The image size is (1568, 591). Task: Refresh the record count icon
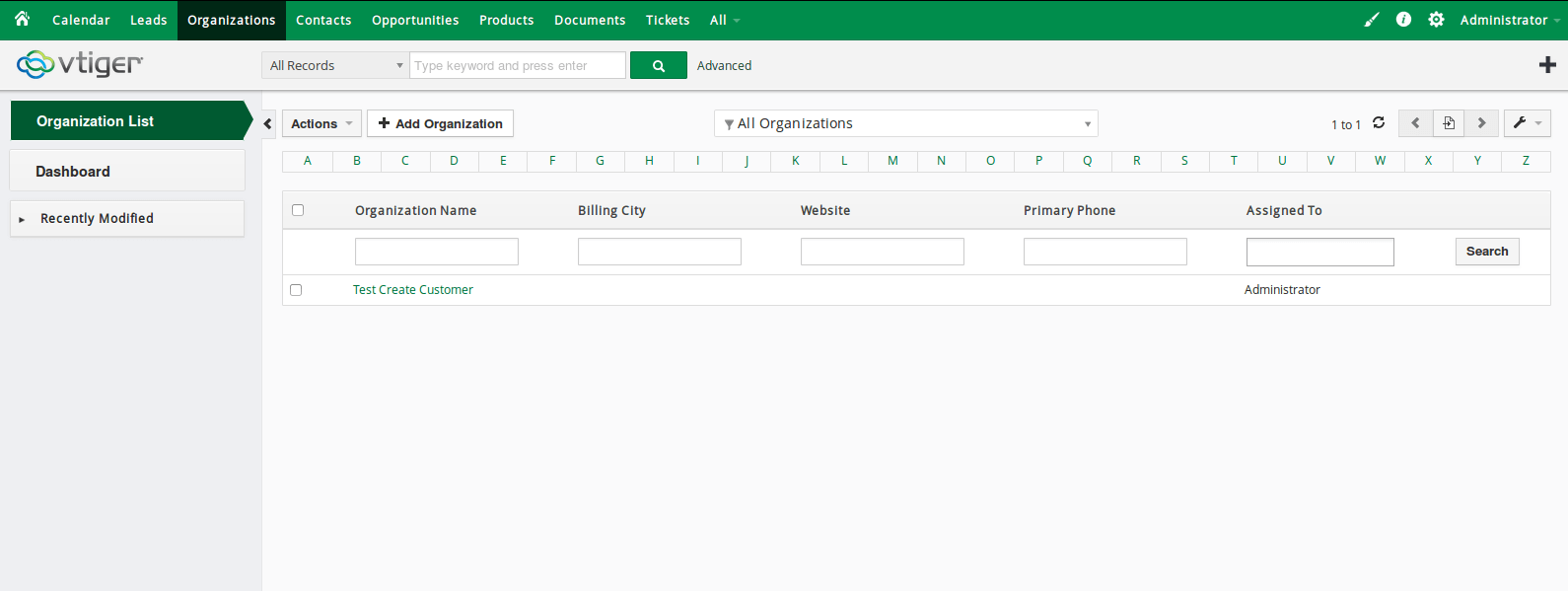pyautogui.click(x=1379, y=123)
